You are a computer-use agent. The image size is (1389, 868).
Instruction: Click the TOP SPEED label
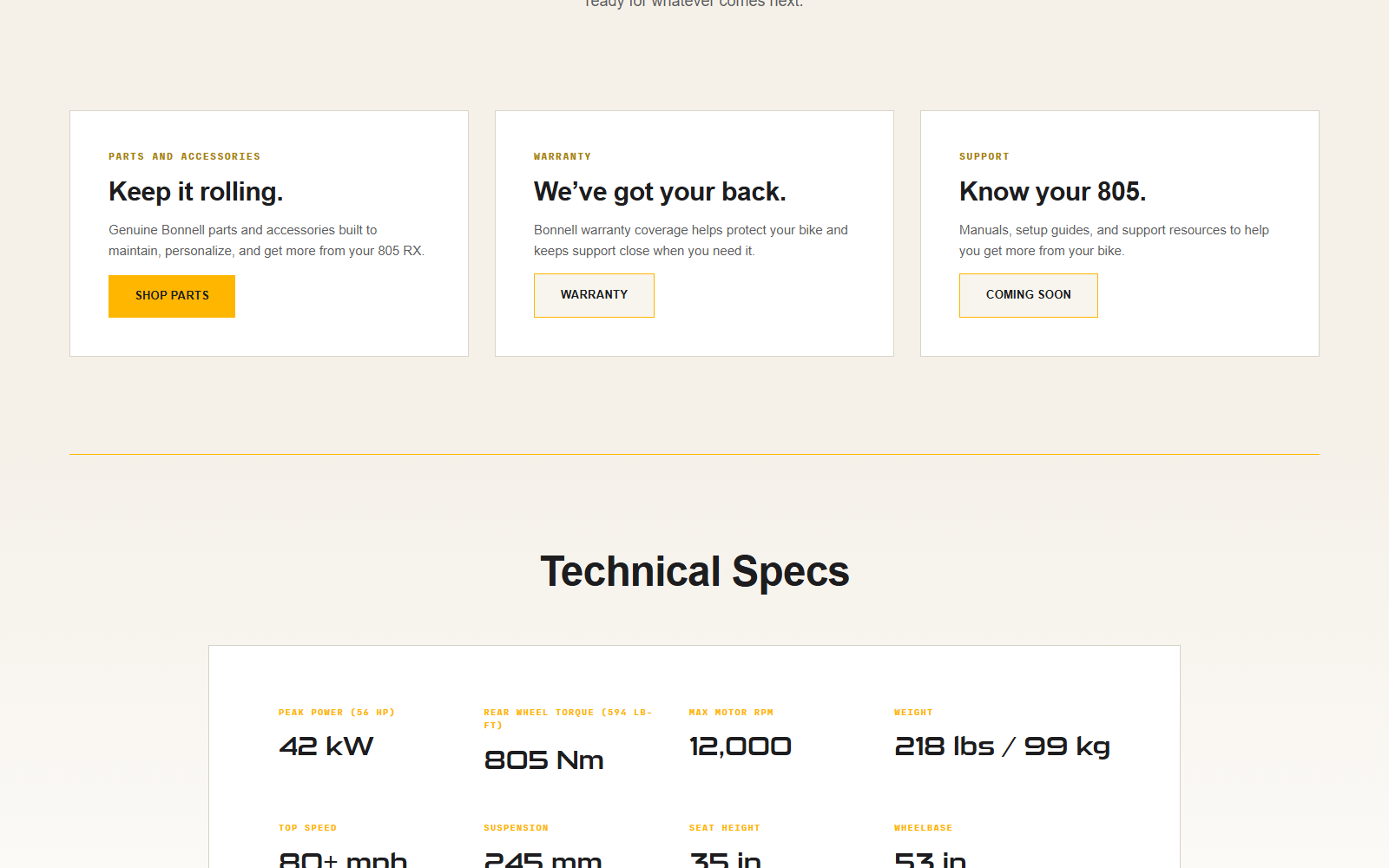[307, 828]
